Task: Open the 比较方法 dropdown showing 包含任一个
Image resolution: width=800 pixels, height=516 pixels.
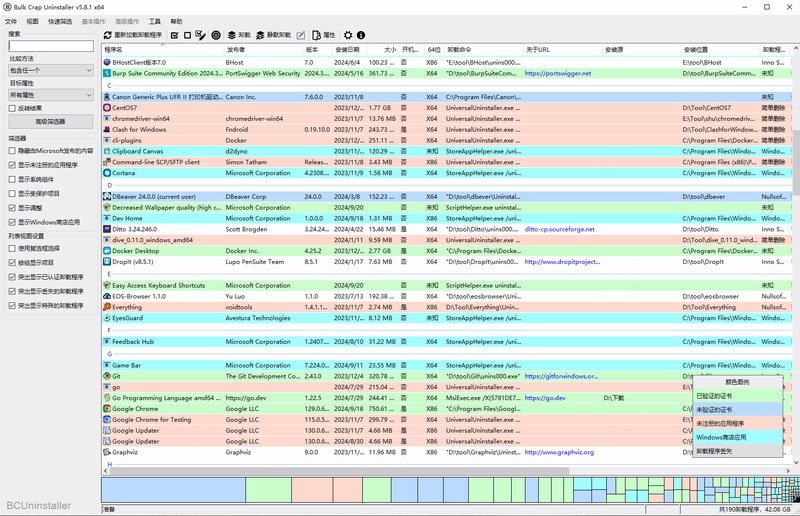Action: pyautogui.click(x=50, y=71)
